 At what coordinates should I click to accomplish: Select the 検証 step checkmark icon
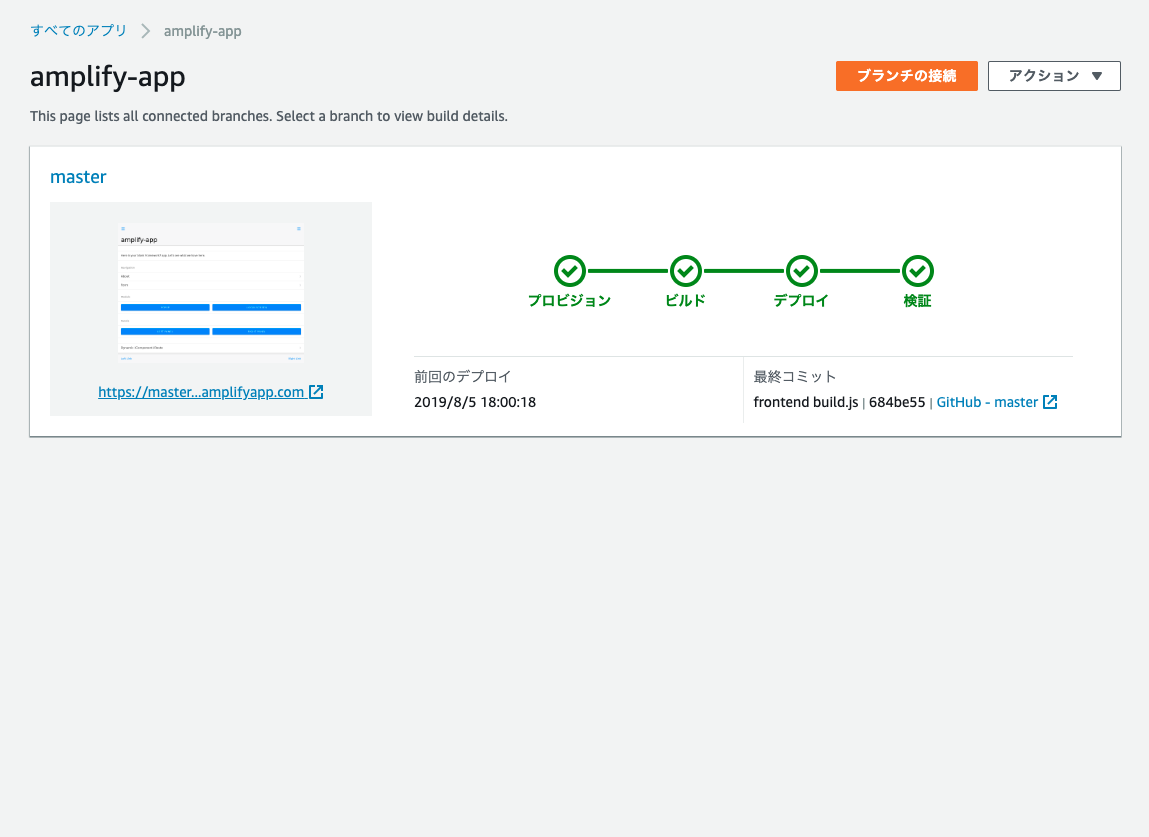[917, 271]
